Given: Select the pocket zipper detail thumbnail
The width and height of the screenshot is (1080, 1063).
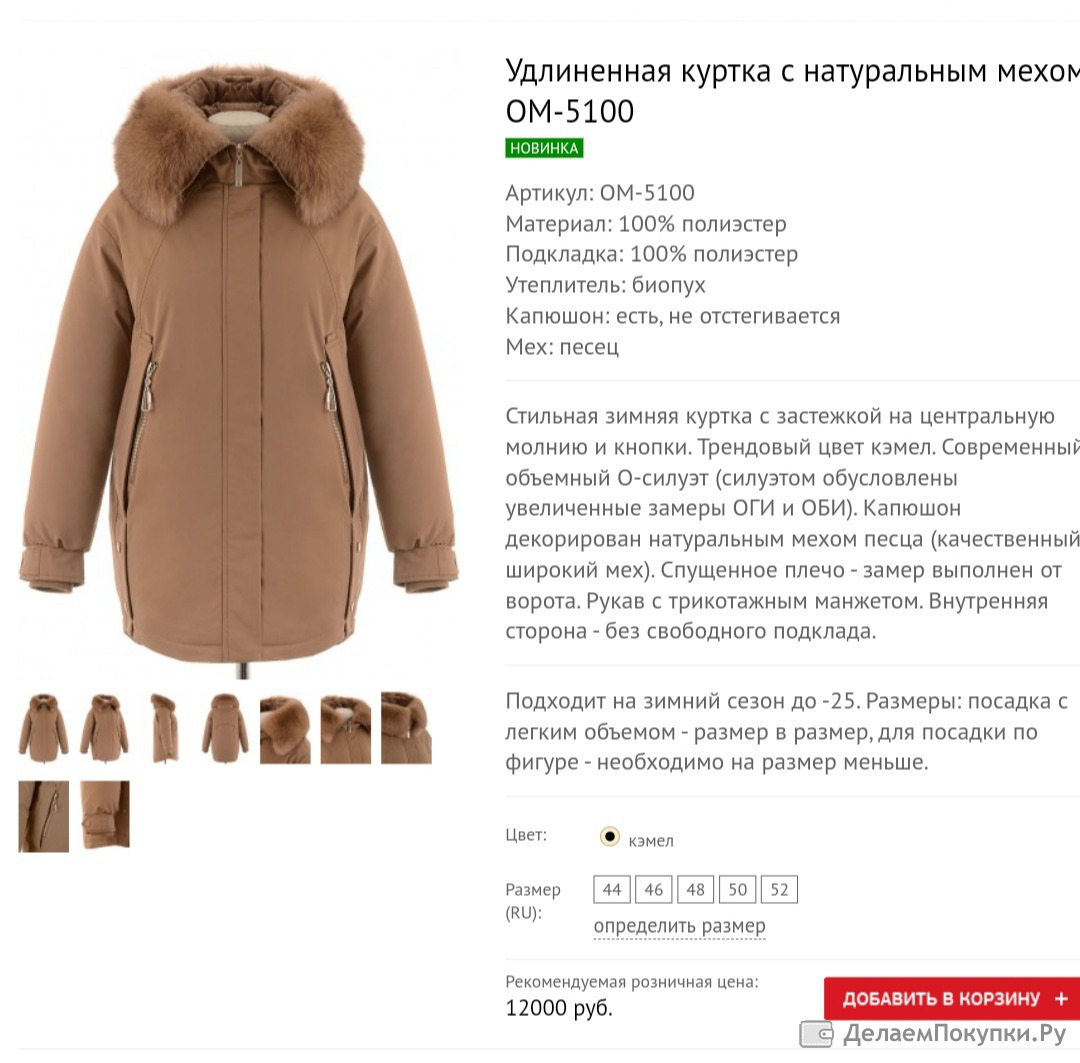Looking at the screenshot, I should point(43,816).
